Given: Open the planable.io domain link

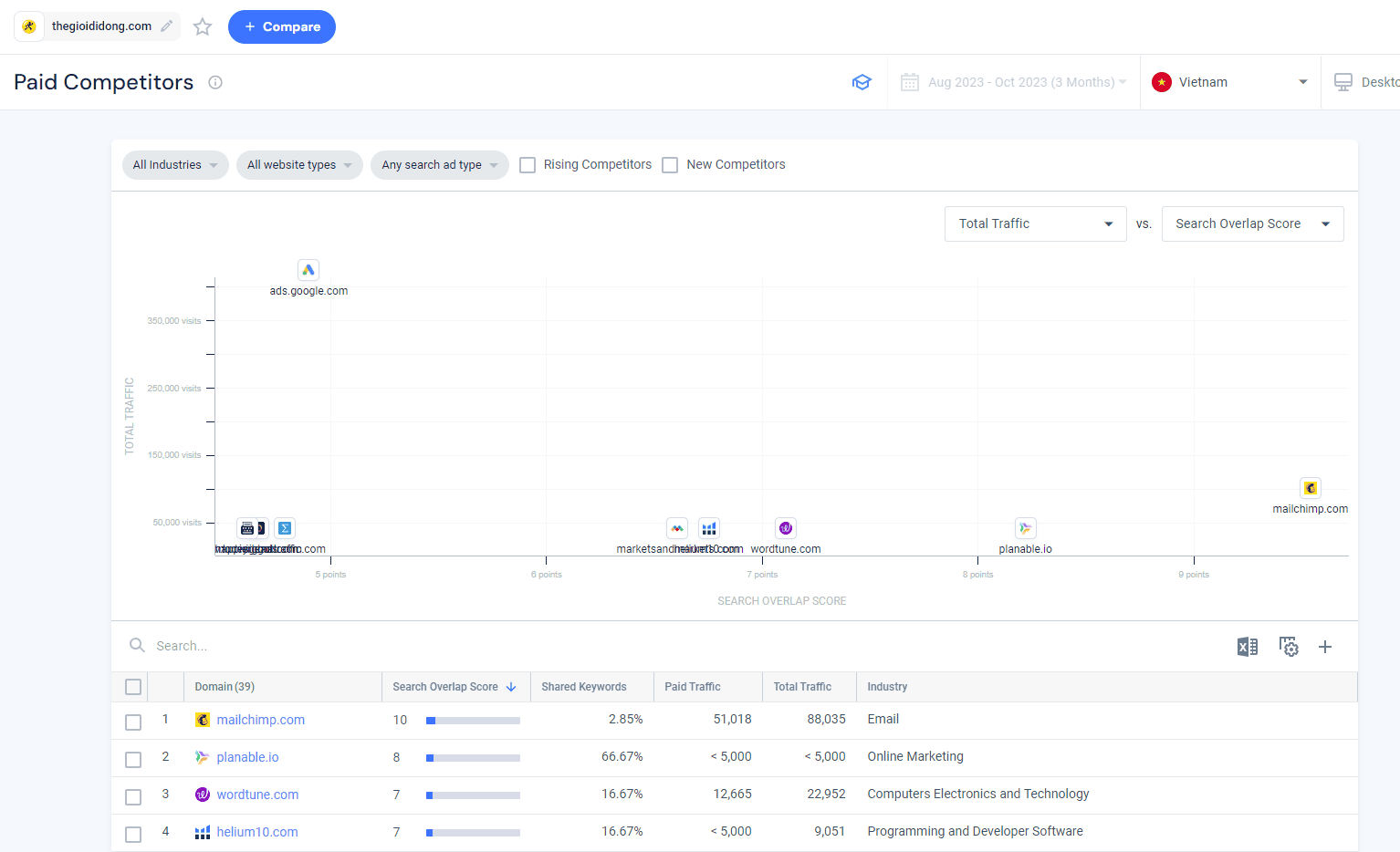Looking at the screenshot, I should (x=247, y=757).
